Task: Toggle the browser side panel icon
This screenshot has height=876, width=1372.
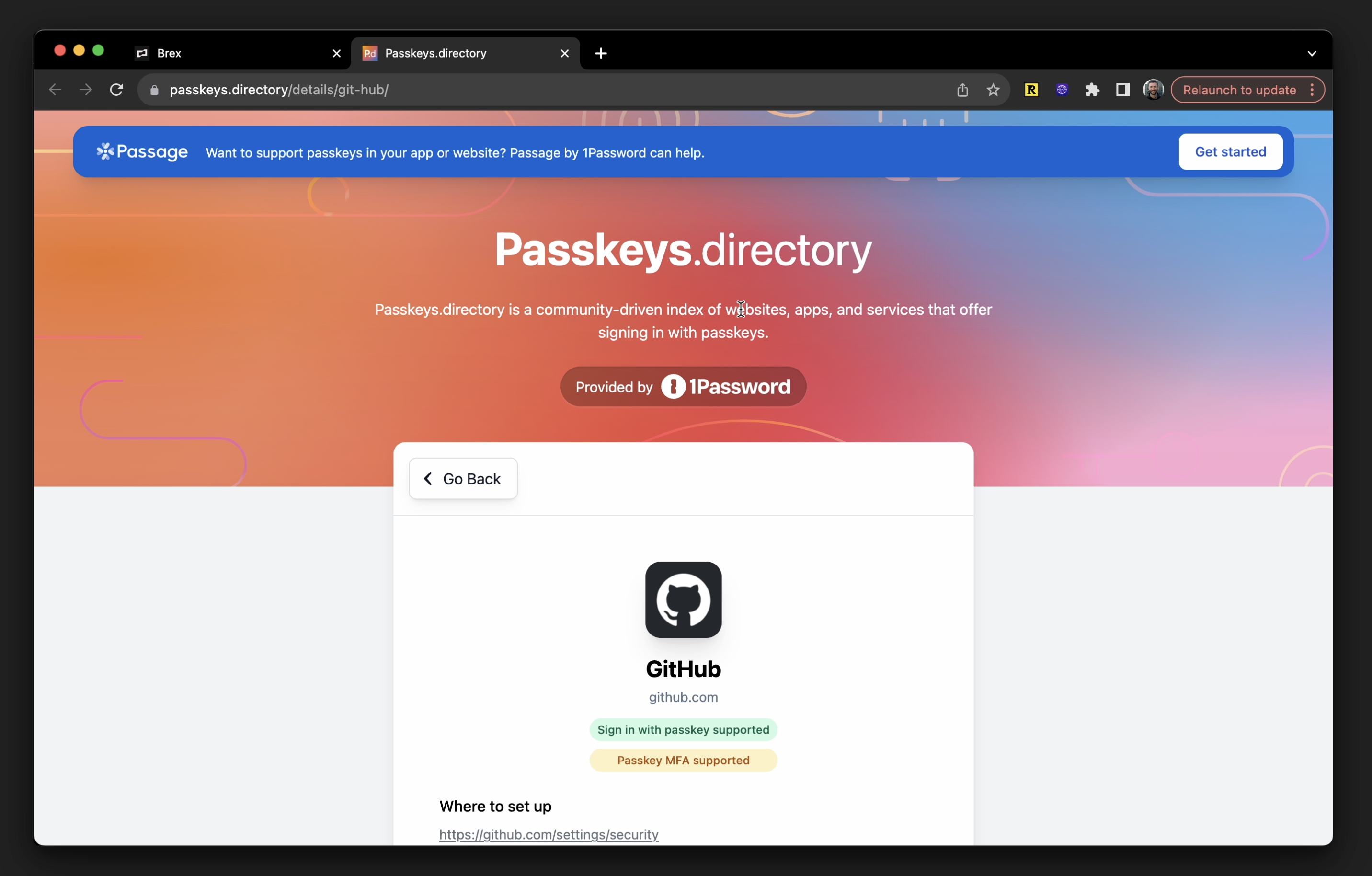Action: [1123, 90]
